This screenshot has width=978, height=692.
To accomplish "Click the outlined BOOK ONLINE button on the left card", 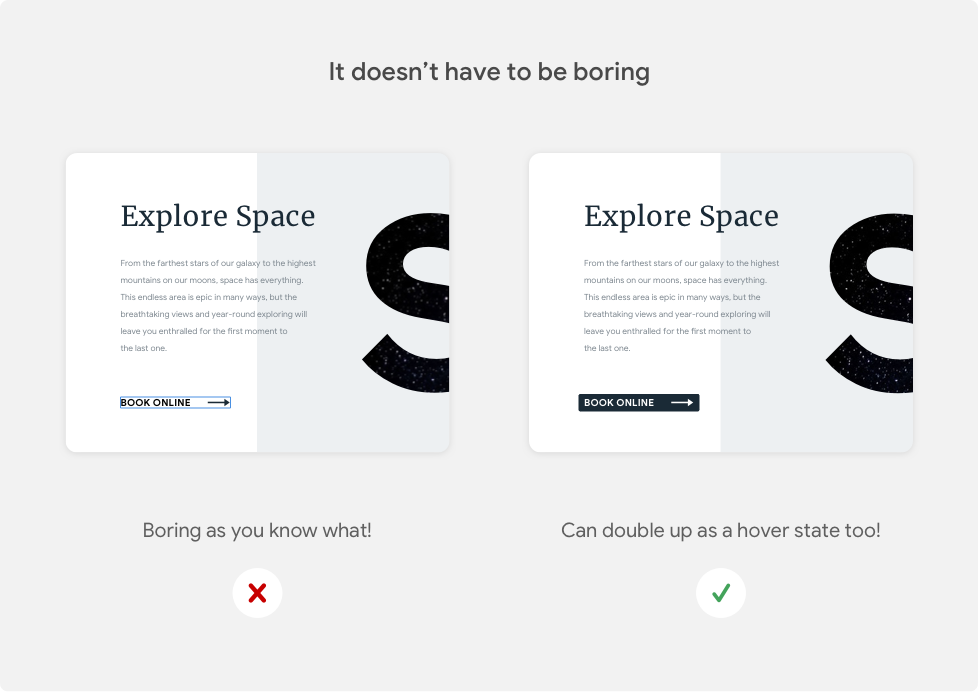I will (x=175, y=402).
